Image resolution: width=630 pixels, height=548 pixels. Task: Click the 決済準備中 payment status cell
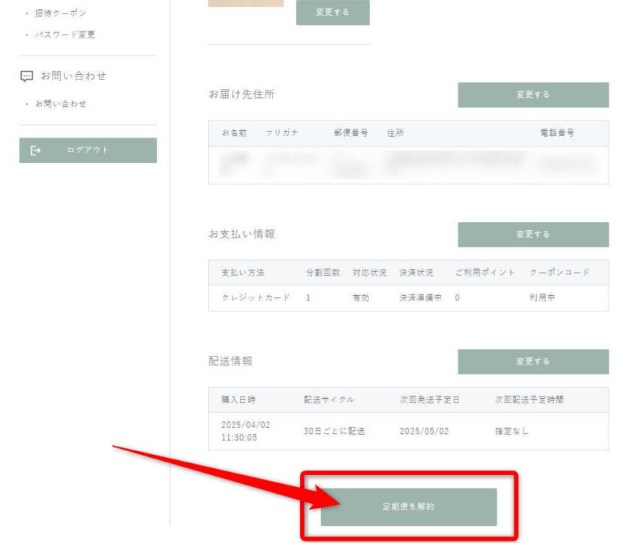tap(421, 298)
